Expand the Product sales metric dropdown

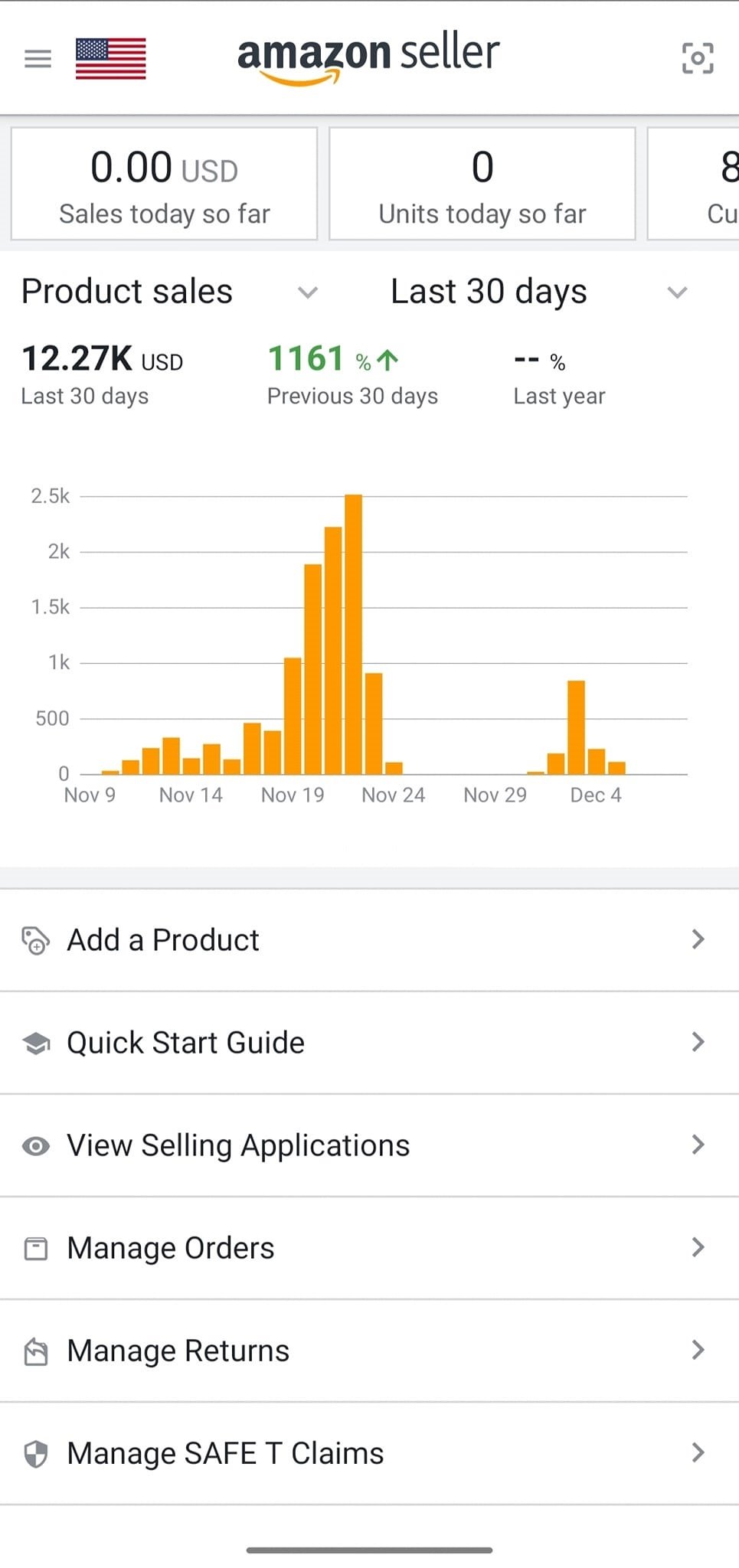click(308, 292)
